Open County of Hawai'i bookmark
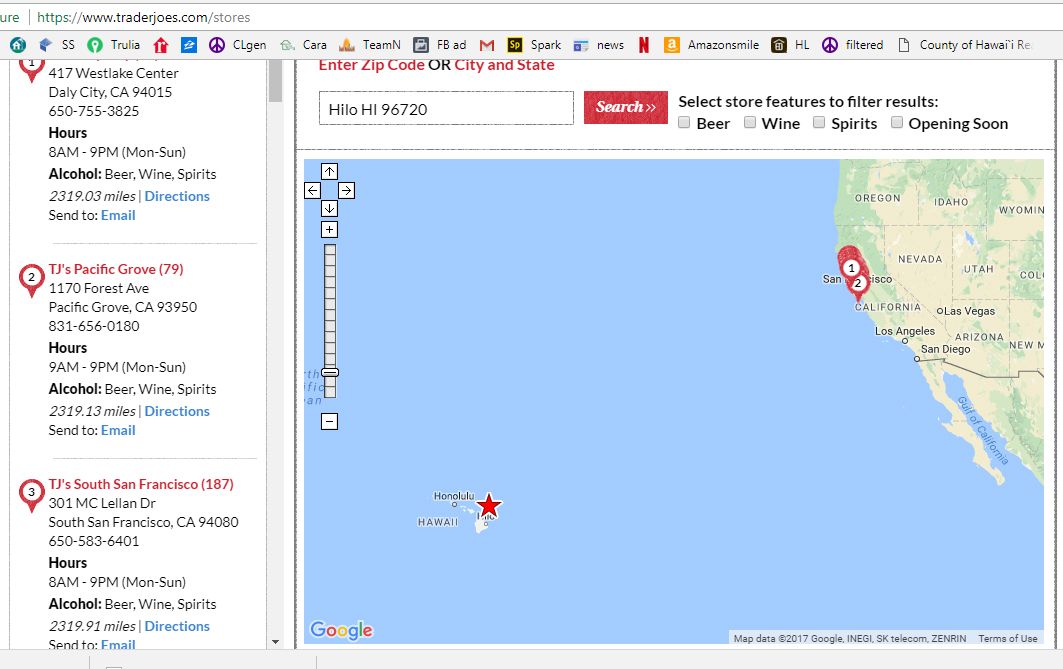The height and width of the screenshot is (669, 1063). (x=964, y=45)
